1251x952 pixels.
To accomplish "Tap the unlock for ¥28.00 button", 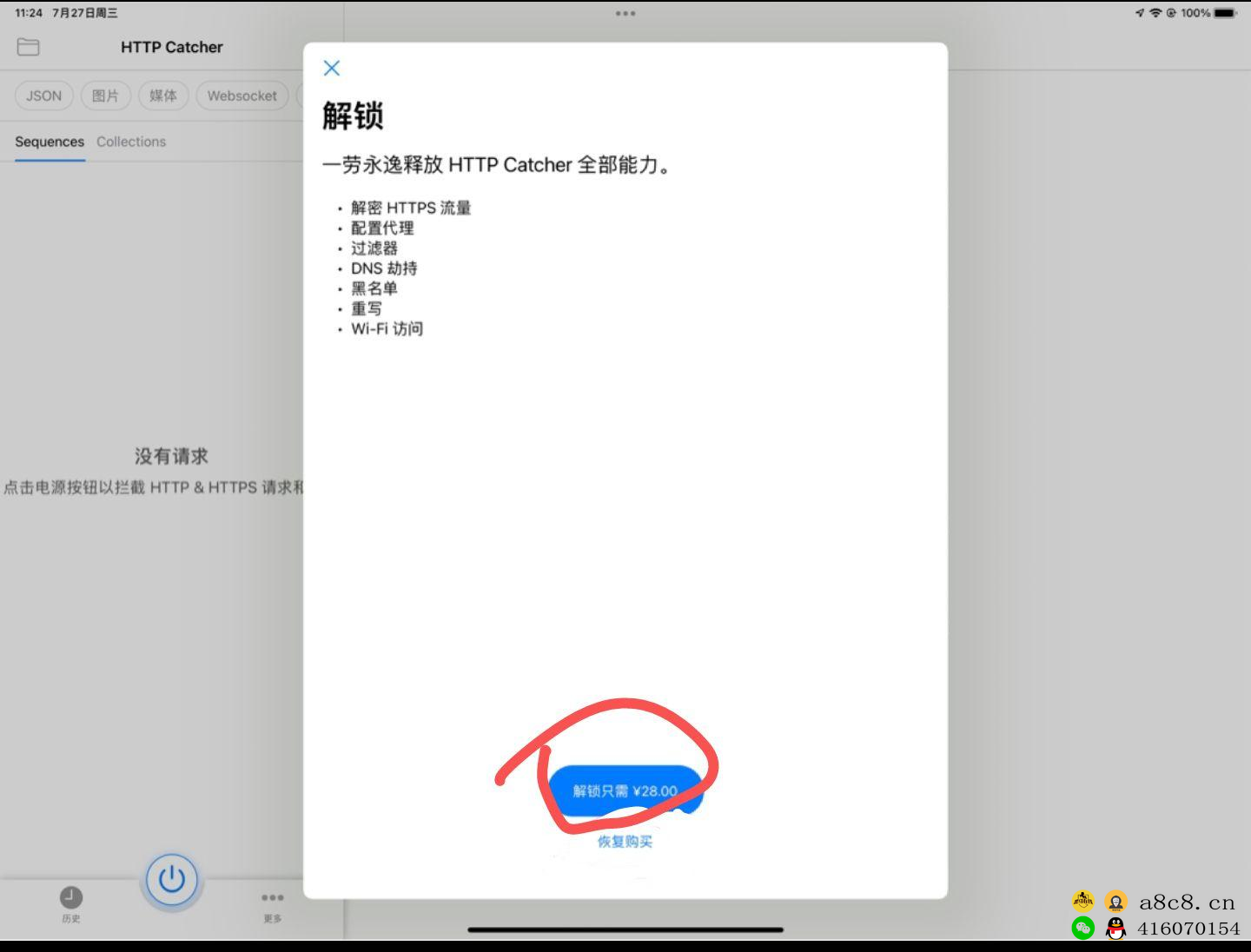I will click(x=625, y=790).
